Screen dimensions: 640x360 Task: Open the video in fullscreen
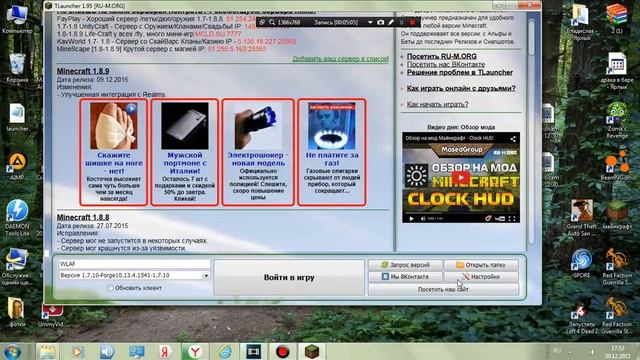(x=512, y=219)
